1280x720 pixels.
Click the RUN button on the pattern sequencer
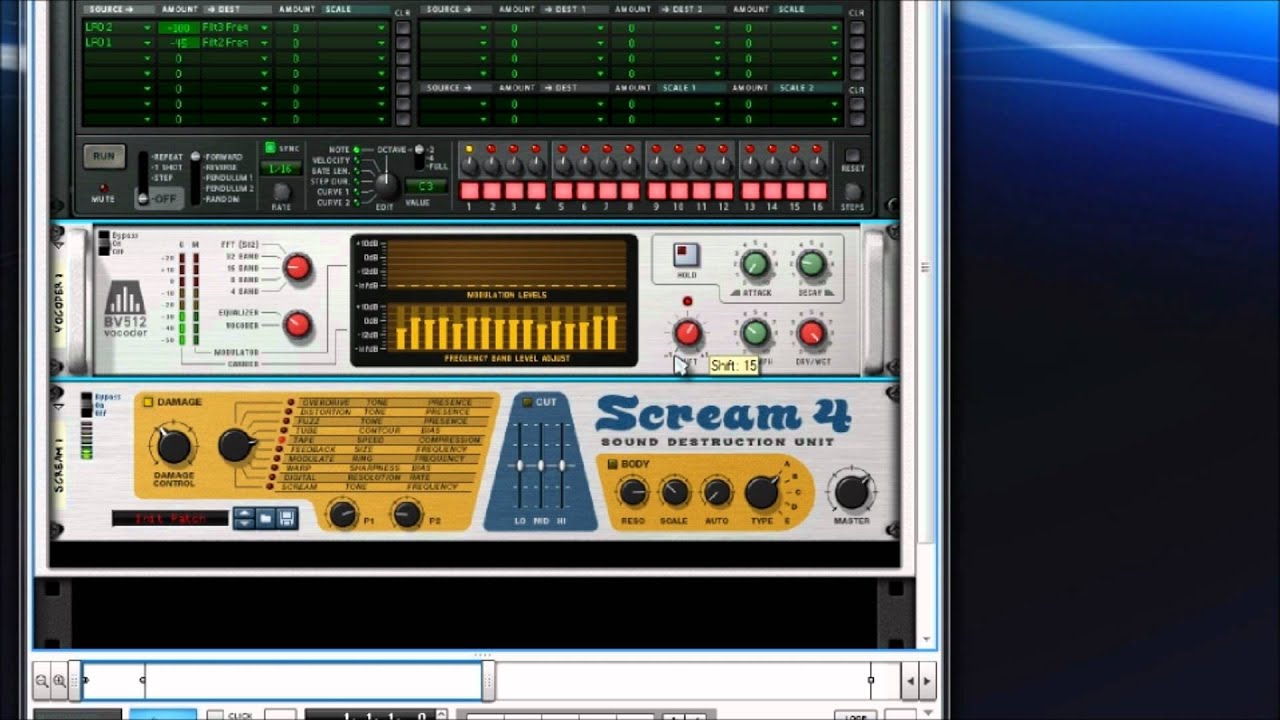(x=104, y=156)
